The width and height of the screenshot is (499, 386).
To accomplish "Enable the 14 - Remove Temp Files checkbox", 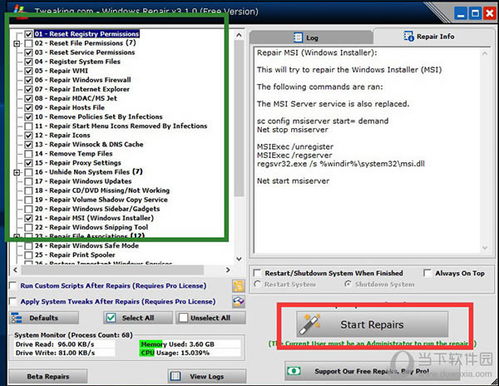I will [x=29, y=154].
